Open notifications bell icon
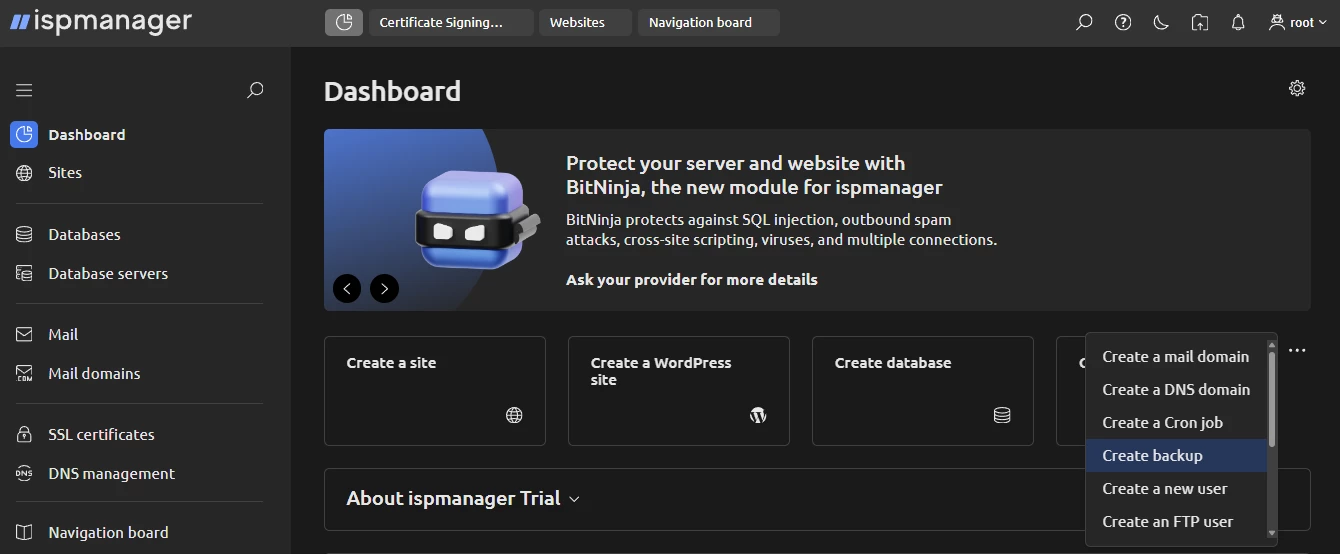Image resolution: width=1340 pixels, height=554 pixels. (1238, 22)
